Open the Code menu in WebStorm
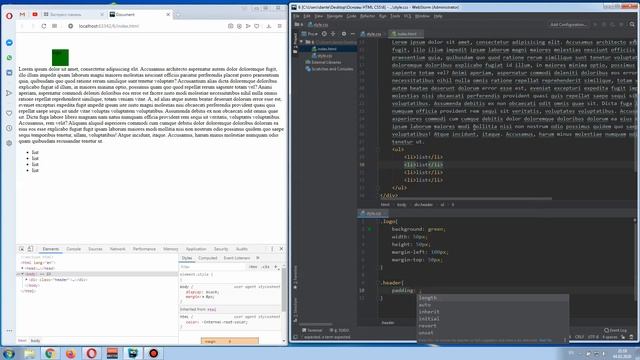Viewport: 640px width, 360px height. [351, 16]
